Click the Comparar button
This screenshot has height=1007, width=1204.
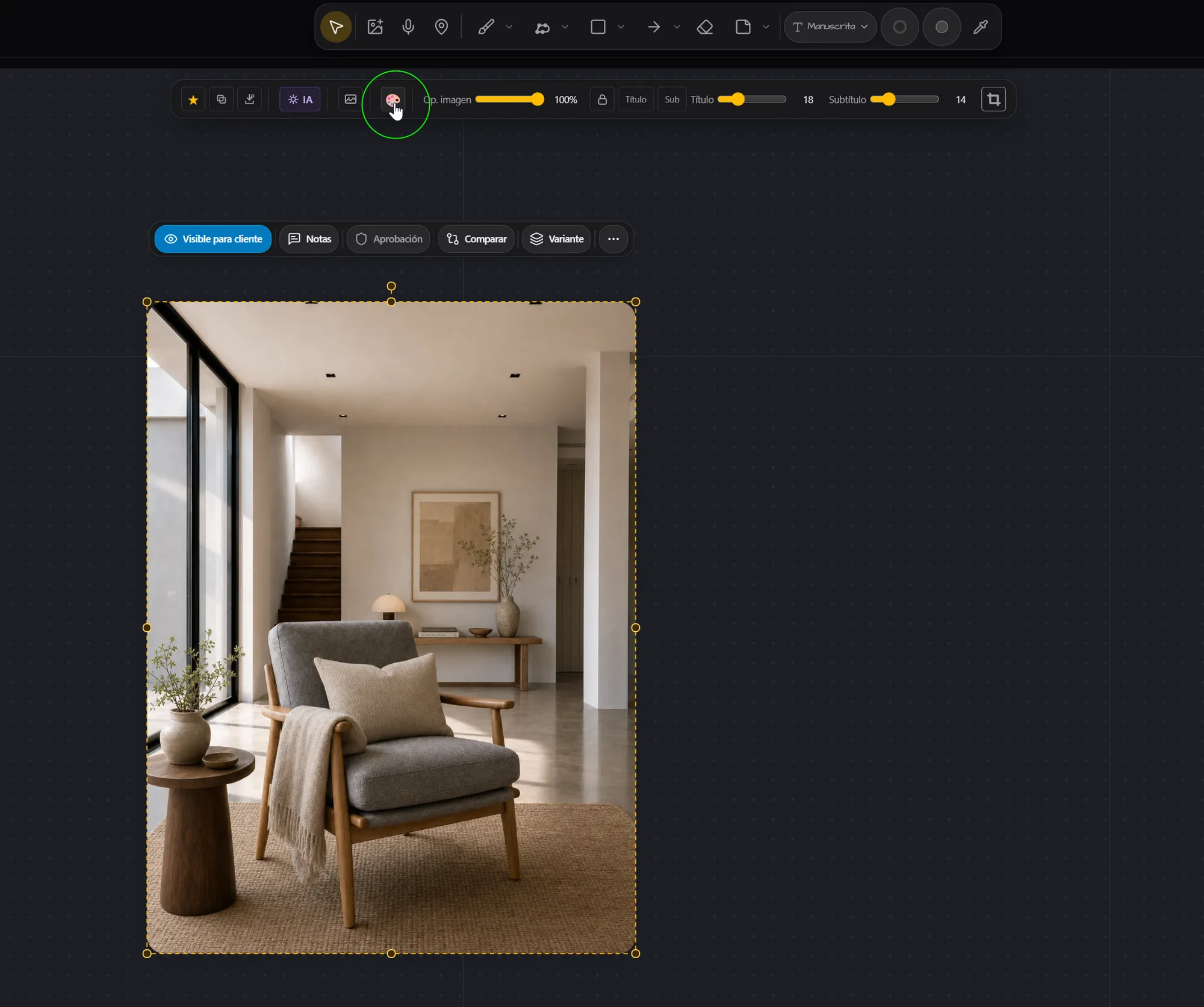pos(476,239)
